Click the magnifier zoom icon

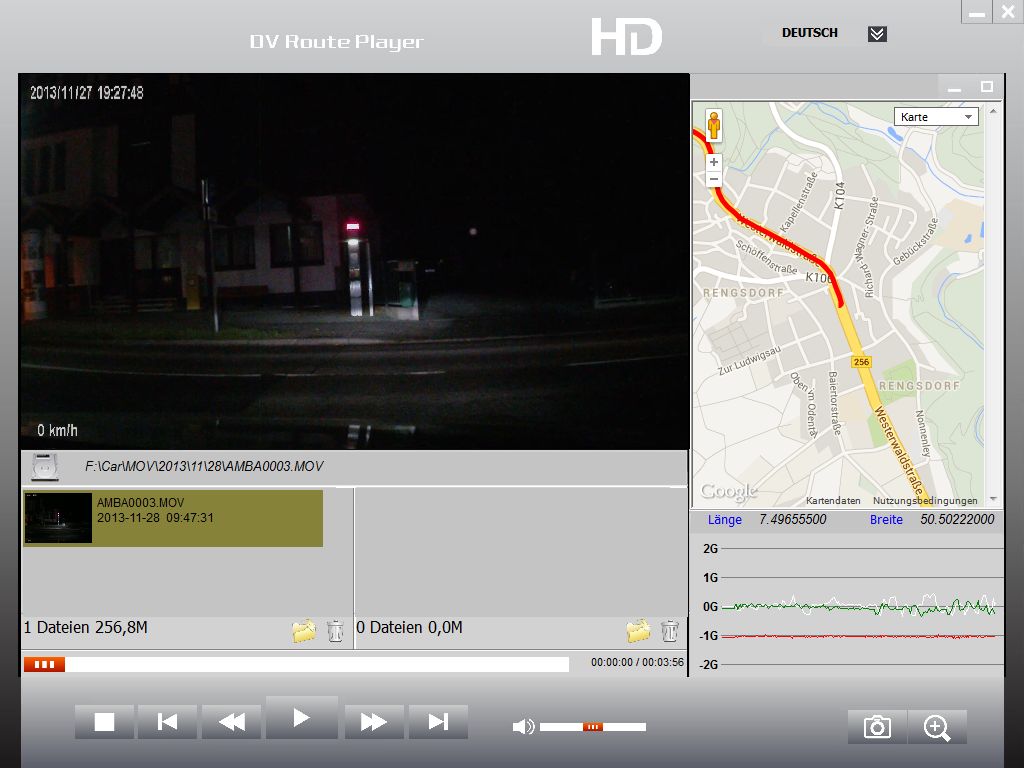[x=937, y=727]
